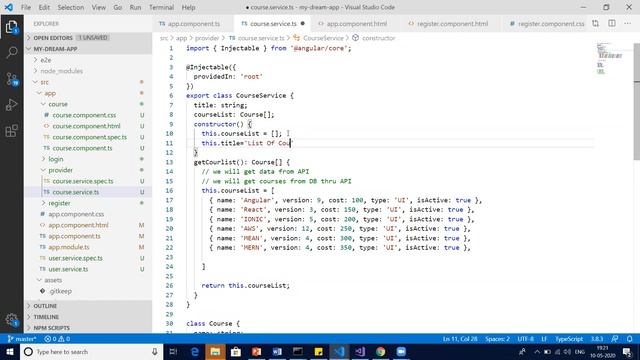Click constructor in the breadcrumb
The width and height of the screenshot is (640, 360).
point(379,38)
